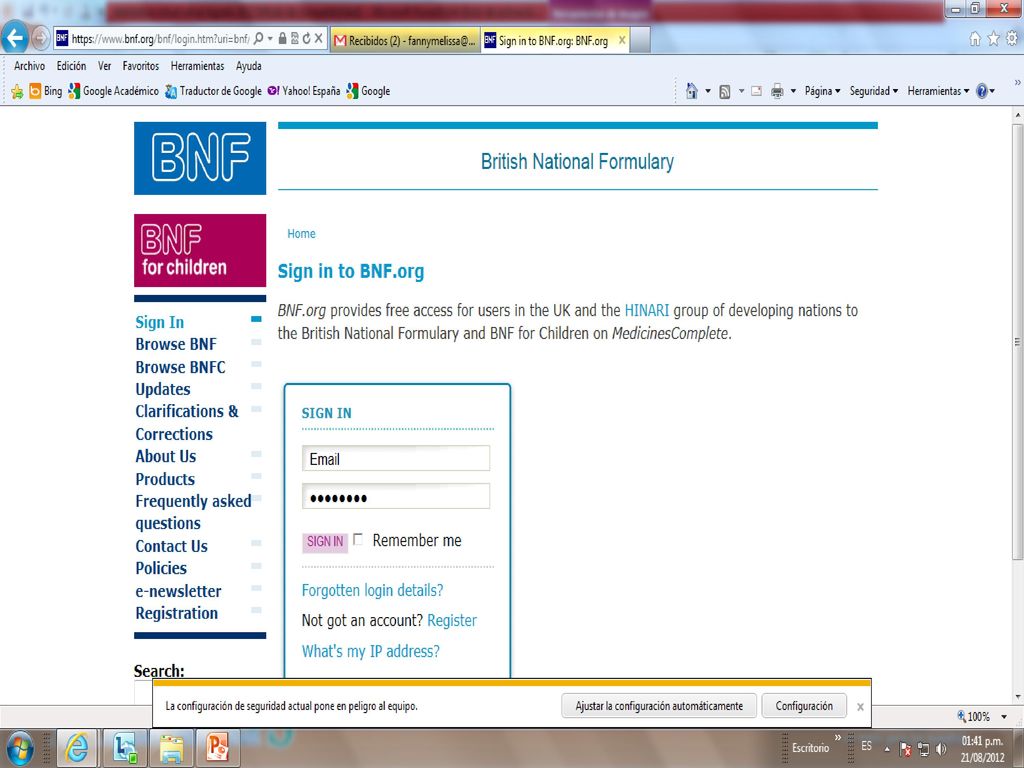Screen dimensions: 1024x768
Task: Click the Register link
Action: pos(452,620)
